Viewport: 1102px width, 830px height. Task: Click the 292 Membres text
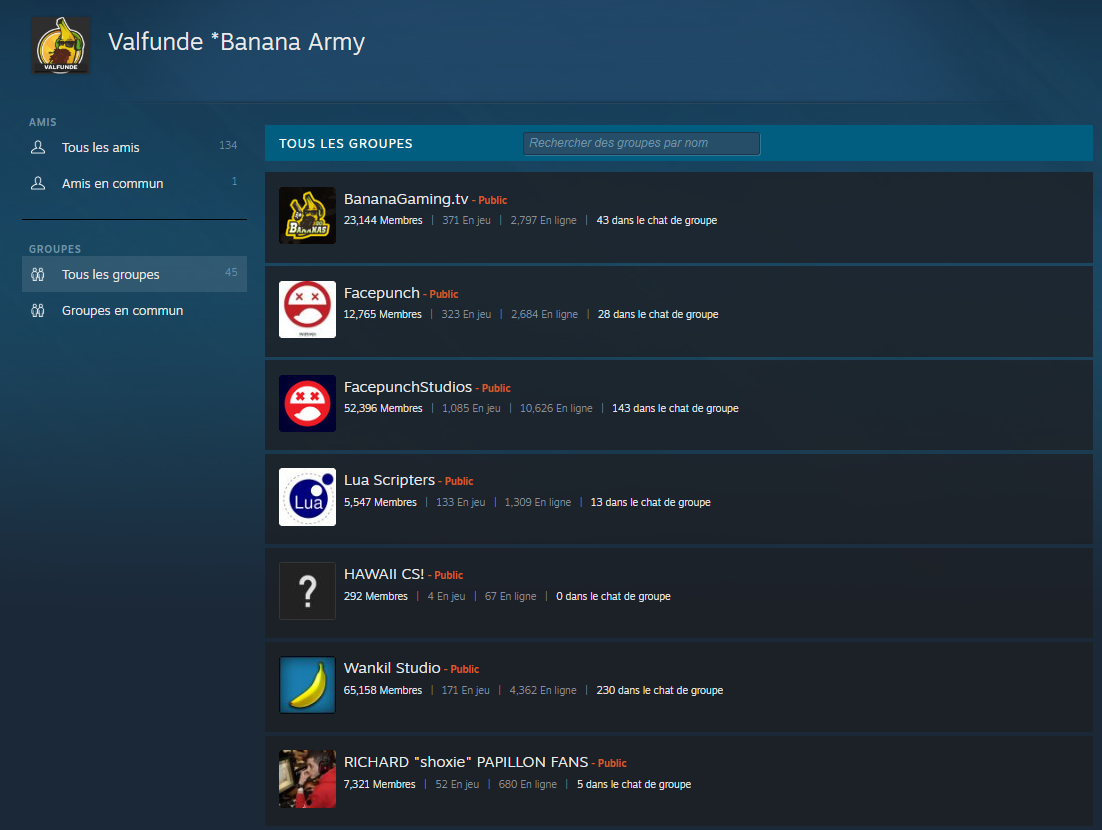[375, 597]
